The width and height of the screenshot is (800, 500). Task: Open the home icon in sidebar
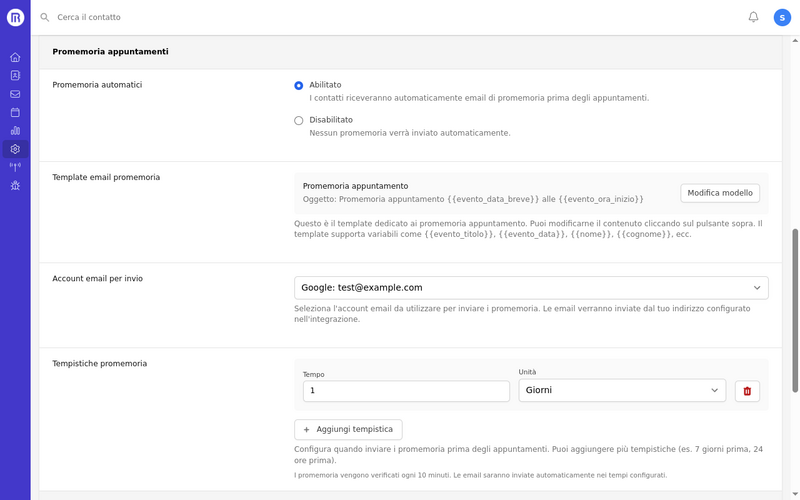(15, 57)
